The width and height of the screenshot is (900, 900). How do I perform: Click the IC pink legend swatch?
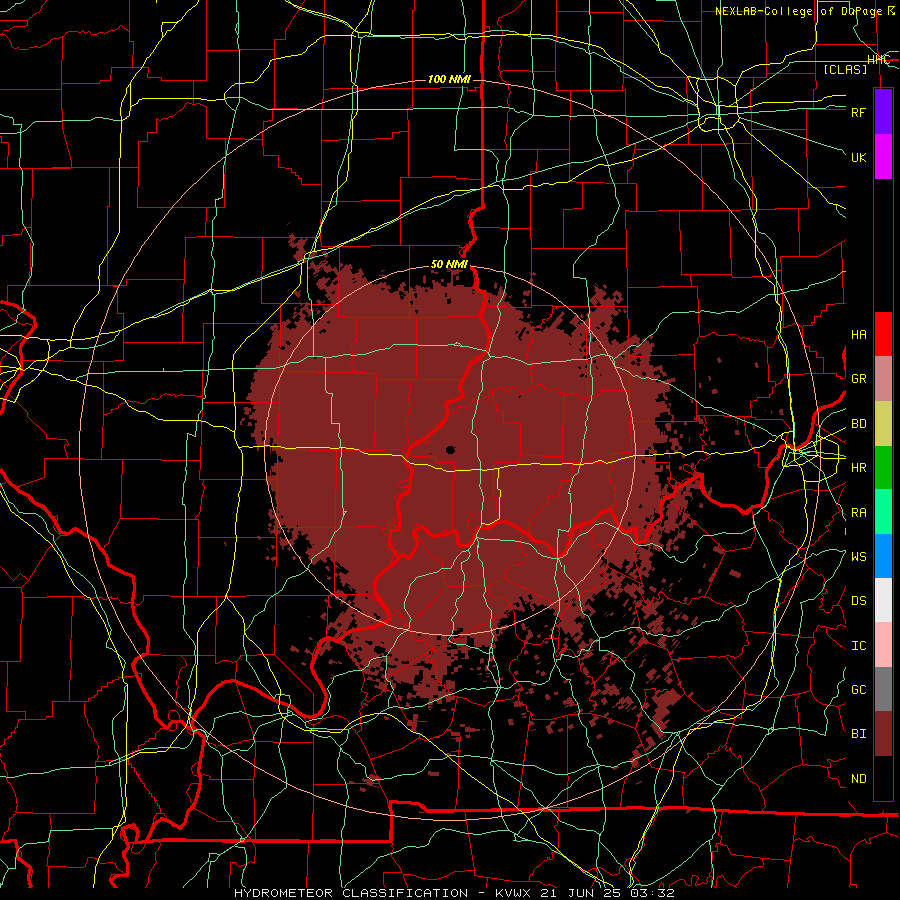[x=883, y=645]
